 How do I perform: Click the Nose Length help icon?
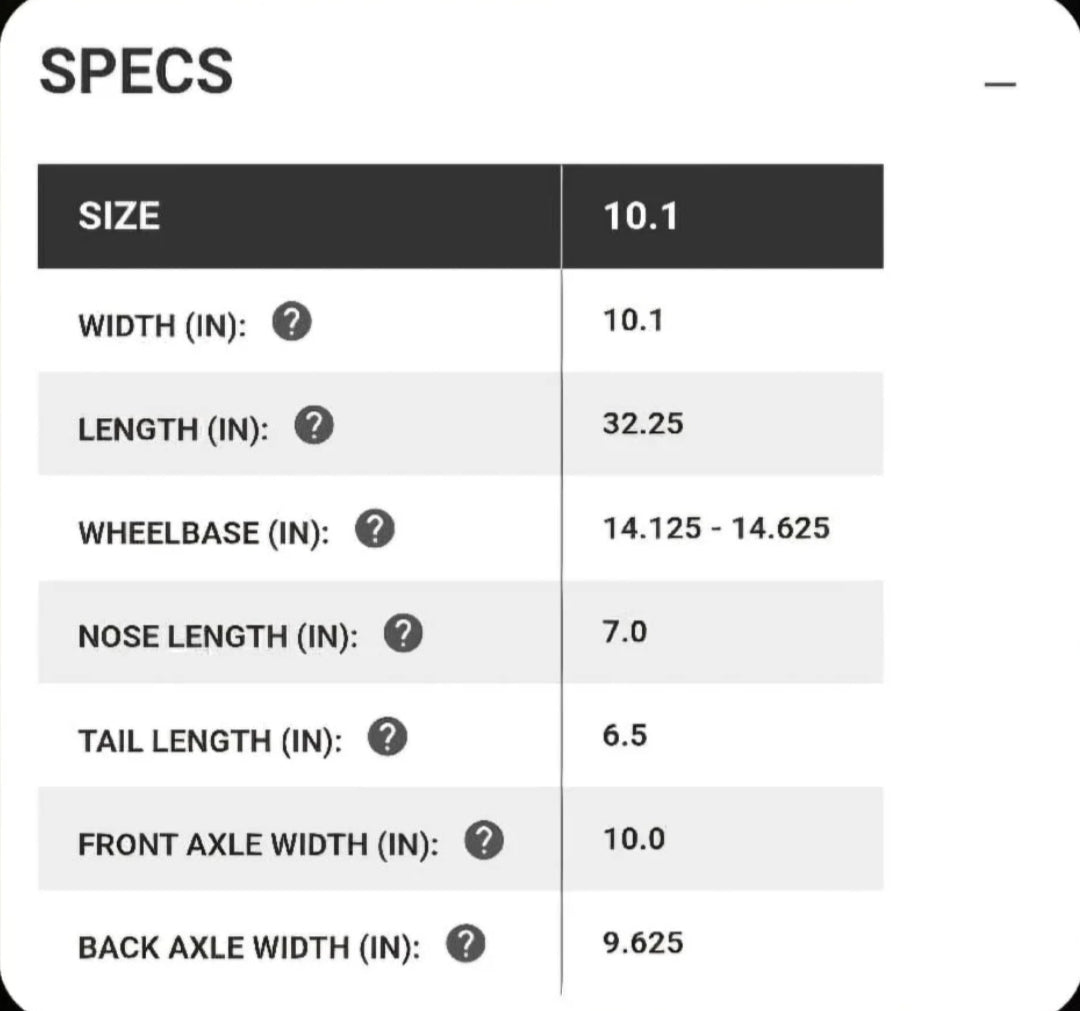click(403, 633)
